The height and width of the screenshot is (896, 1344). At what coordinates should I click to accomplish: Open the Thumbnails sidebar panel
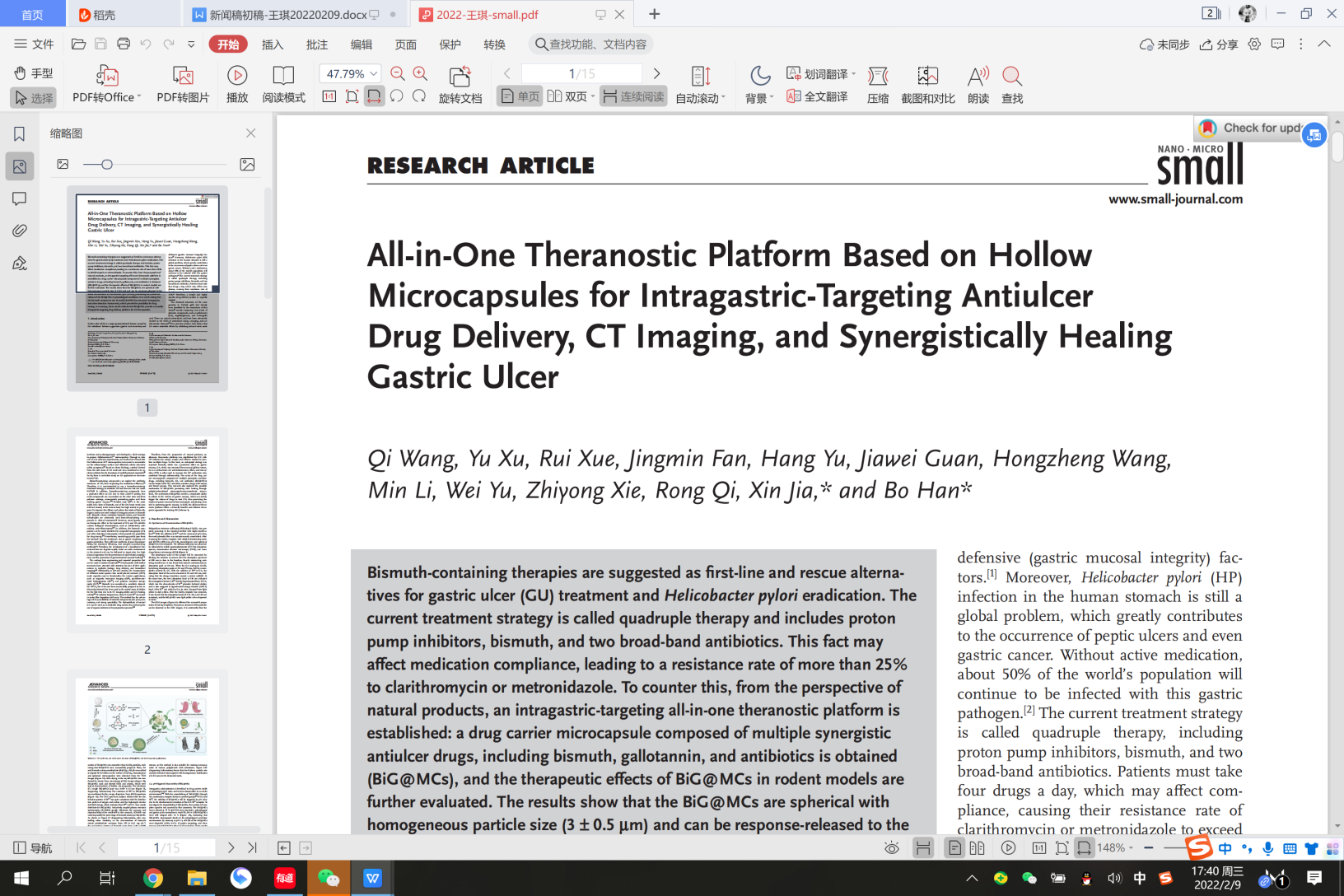coord(20,166)
